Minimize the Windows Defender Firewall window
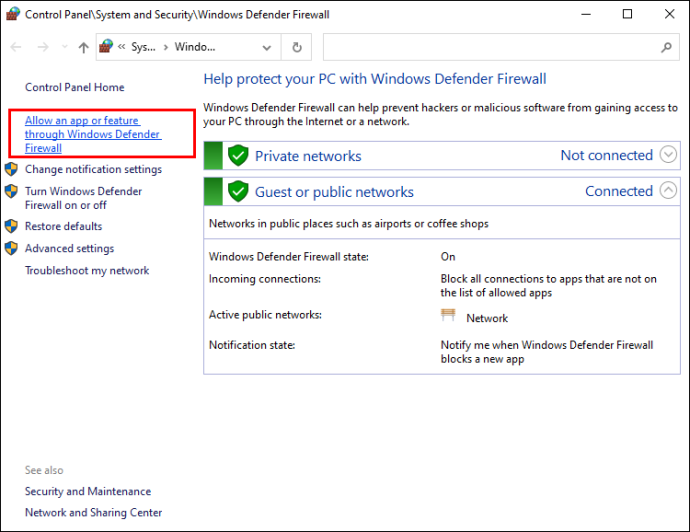The image size is (690, 532). click(x=586, y=14)
